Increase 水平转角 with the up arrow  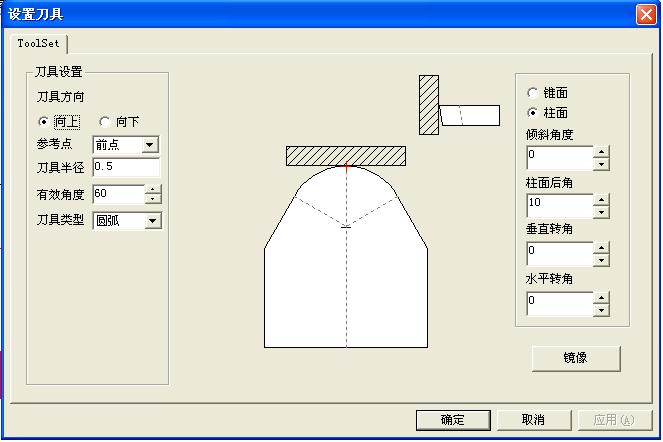tap(601, 298)
